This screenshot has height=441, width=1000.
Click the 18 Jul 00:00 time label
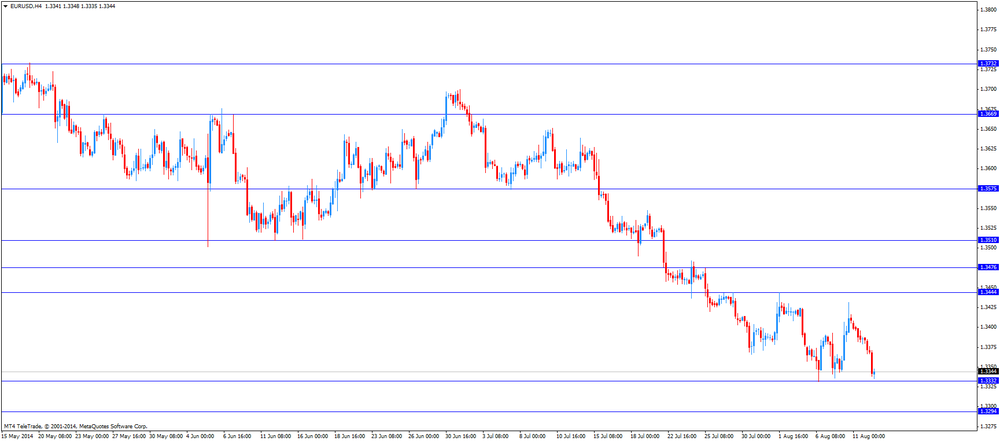[x=647, y=437]
